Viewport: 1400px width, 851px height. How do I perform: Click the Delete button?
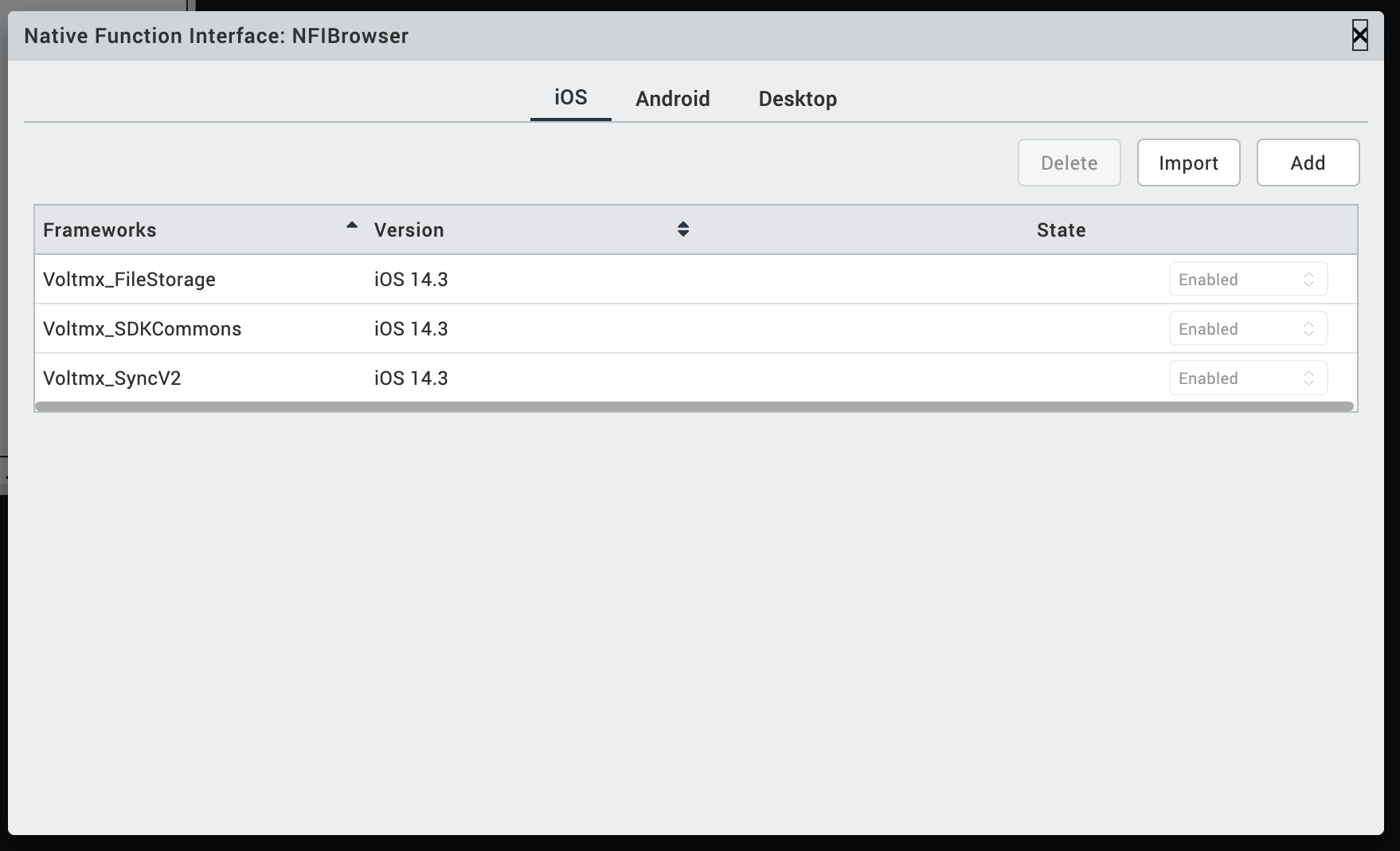(x=1069, y=163)
